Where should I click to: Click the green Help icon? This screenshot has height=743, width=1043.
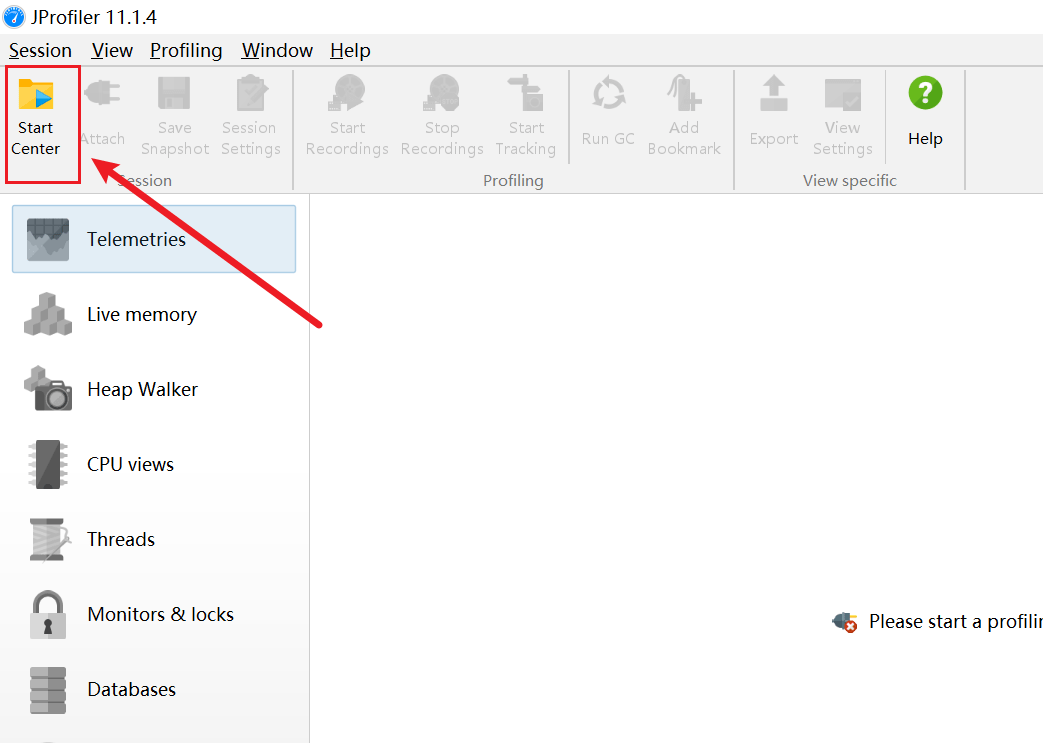pos(925,94)
